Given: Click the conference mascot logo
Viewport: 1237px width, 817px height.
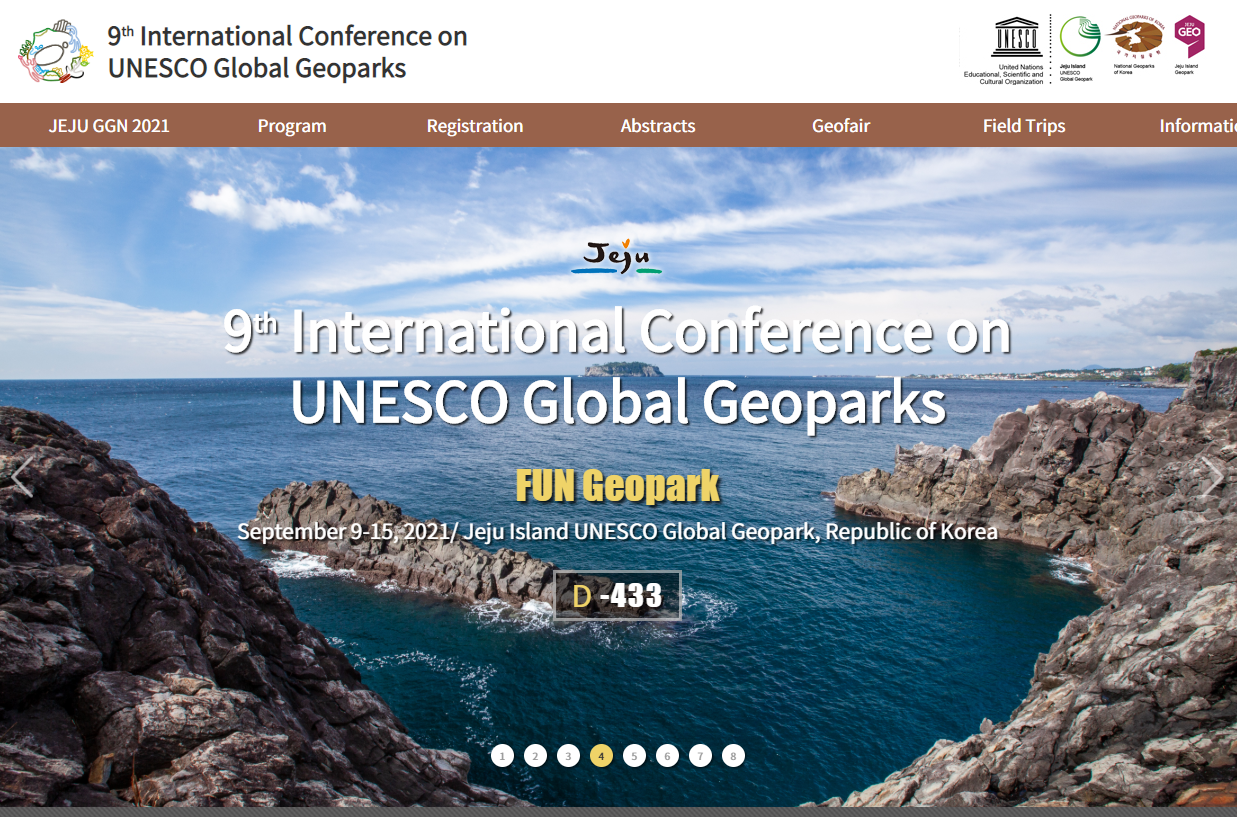Looking at the screenshot, I should coord(56,52).
